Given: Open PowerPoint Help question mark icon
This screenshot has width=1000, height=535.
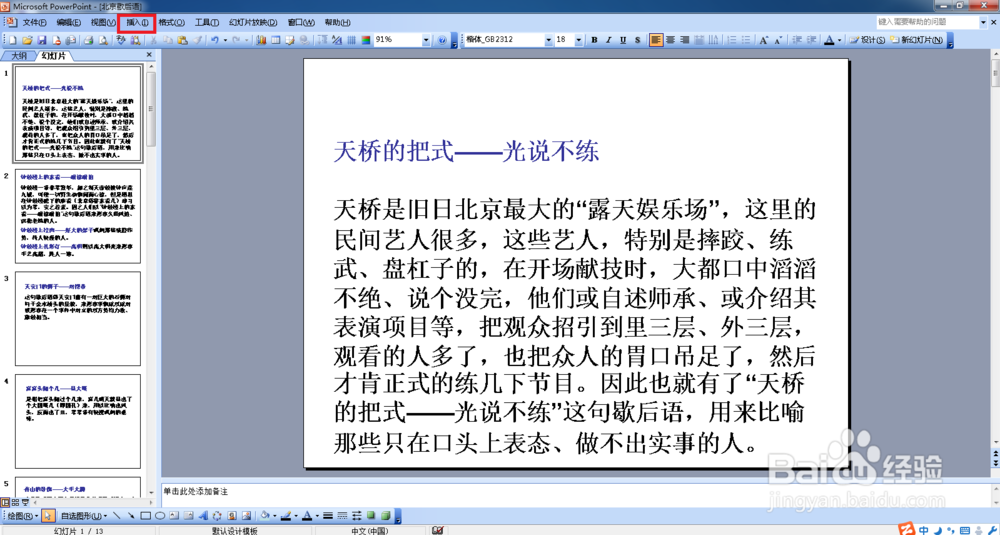Looking at the screenshot, I should 442,40.
